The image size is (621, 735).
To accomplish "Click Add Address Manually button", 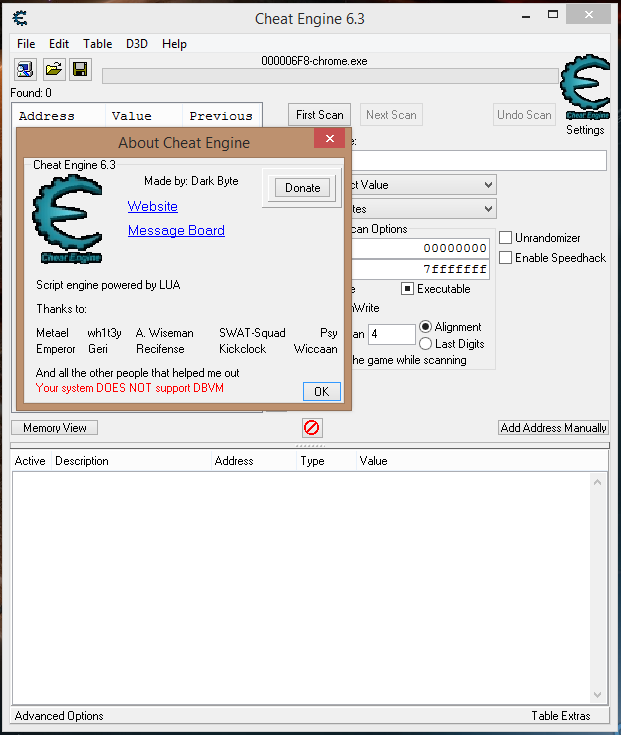I will pos(553,428).
